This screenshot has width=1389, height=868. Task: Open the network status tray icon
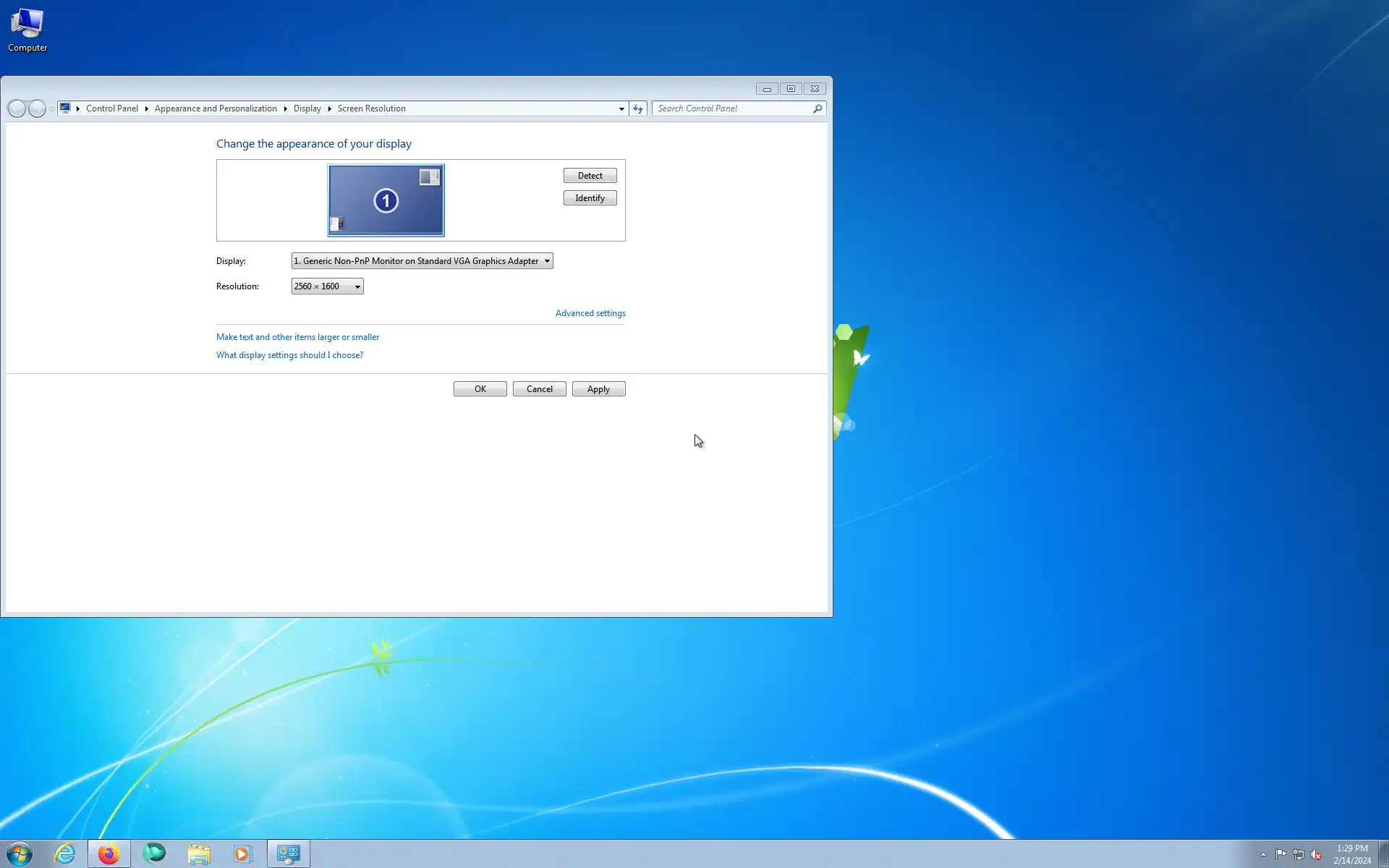(1299, 854)
